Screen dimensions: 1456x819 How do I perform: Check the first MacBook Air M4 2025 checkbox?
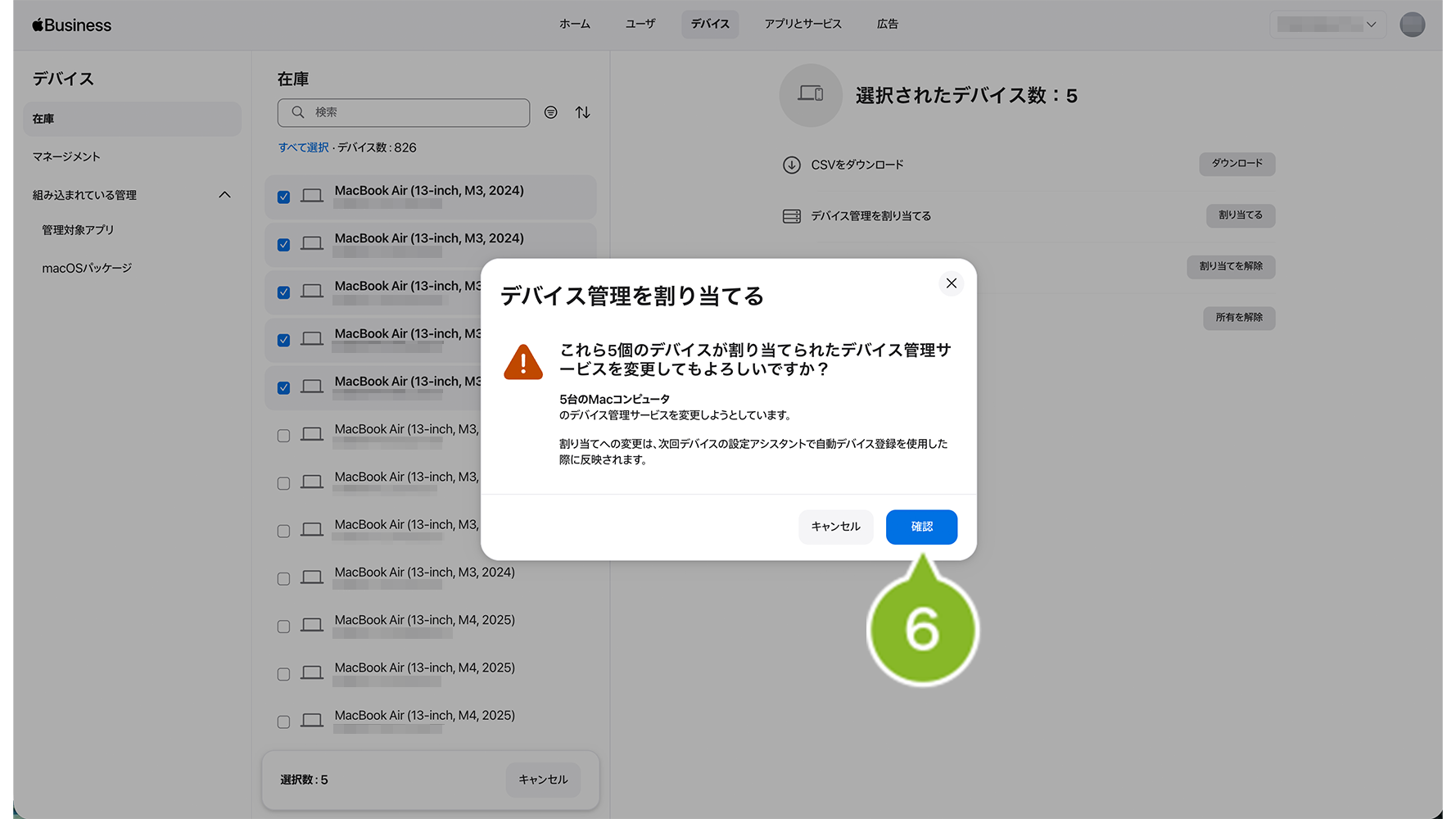coord(283,627)
